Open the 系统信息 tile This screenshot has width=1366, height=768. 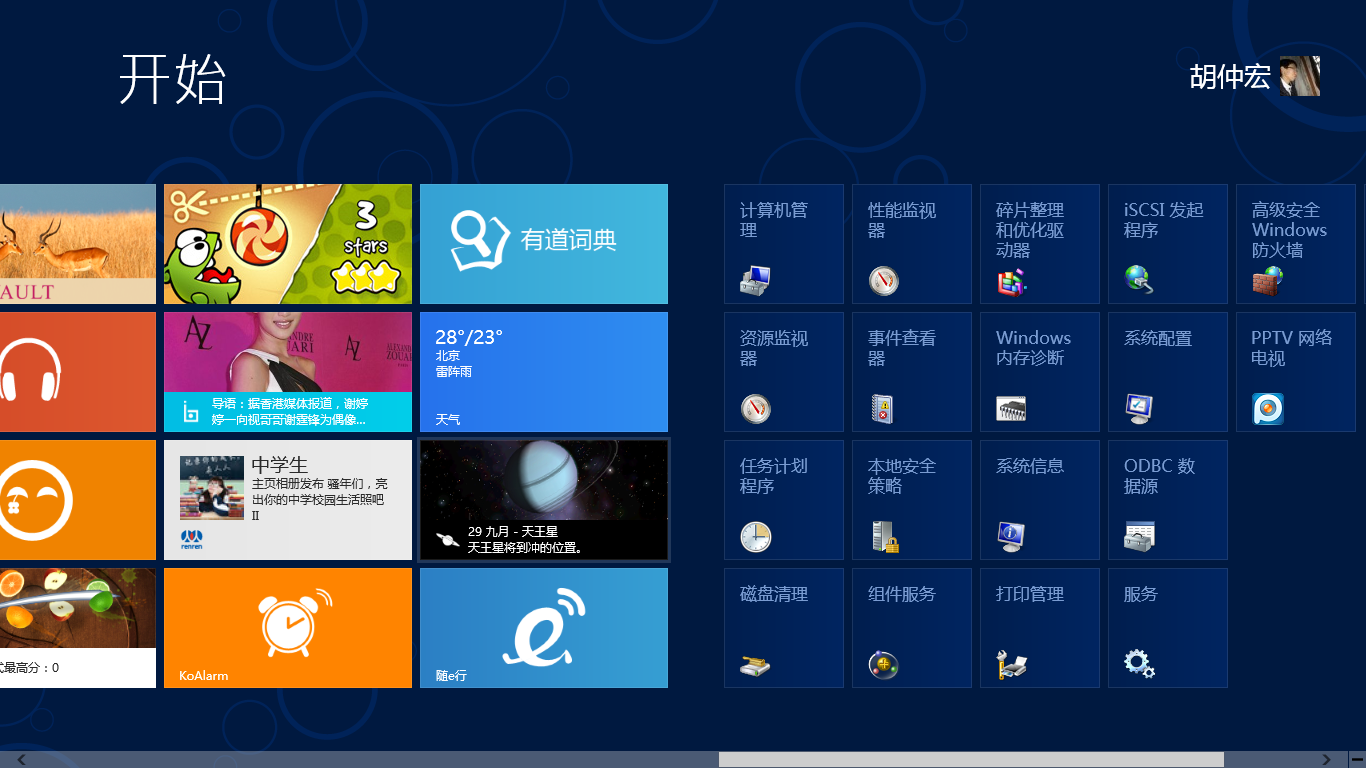pos(1040,500)
